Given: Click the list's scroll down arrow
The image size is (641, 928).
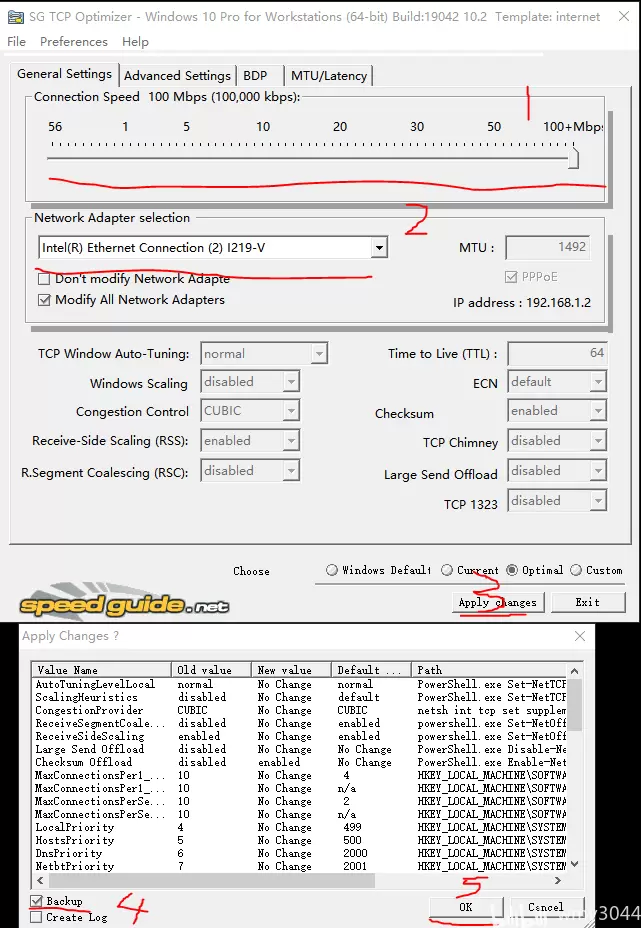Looking at the screenshot, I should click(x=574, y=865).
